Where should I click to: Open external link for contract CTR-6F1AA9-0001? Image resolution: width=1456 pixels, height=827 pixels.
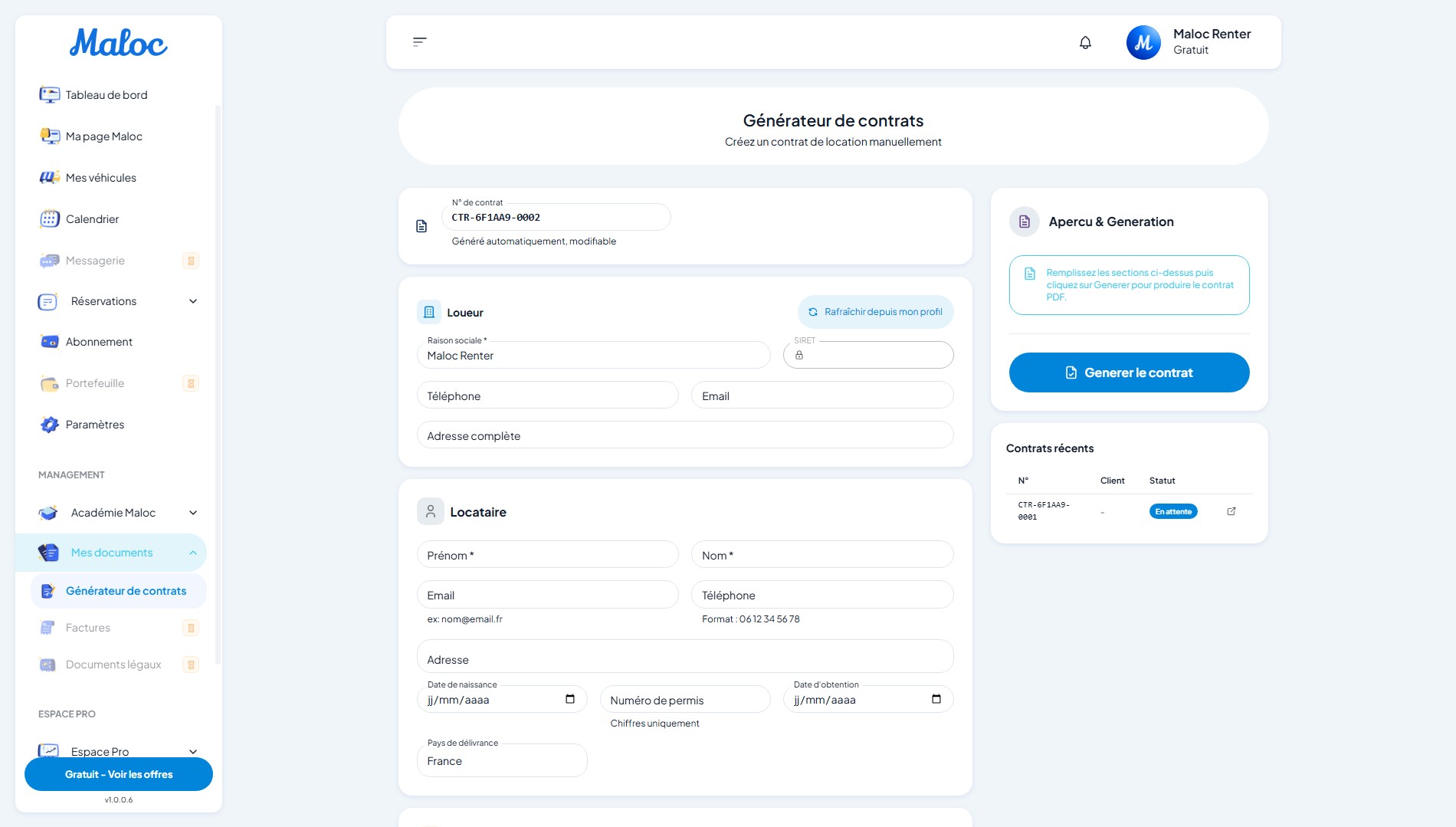1231,511
